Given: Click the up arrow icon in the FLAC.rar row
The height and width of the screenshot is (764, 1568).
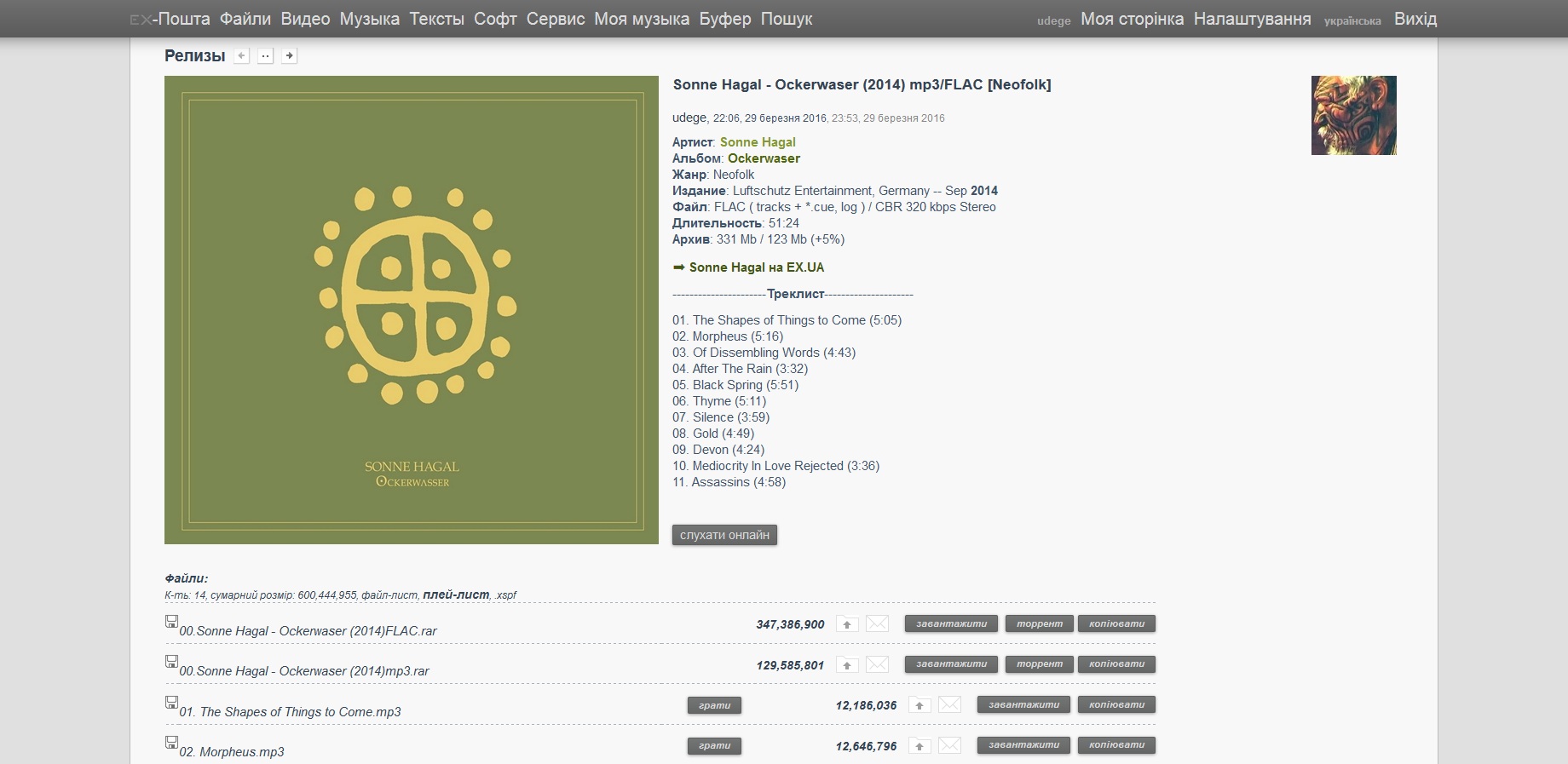Looking at the screenshot, I should click(x=847, y=624).
